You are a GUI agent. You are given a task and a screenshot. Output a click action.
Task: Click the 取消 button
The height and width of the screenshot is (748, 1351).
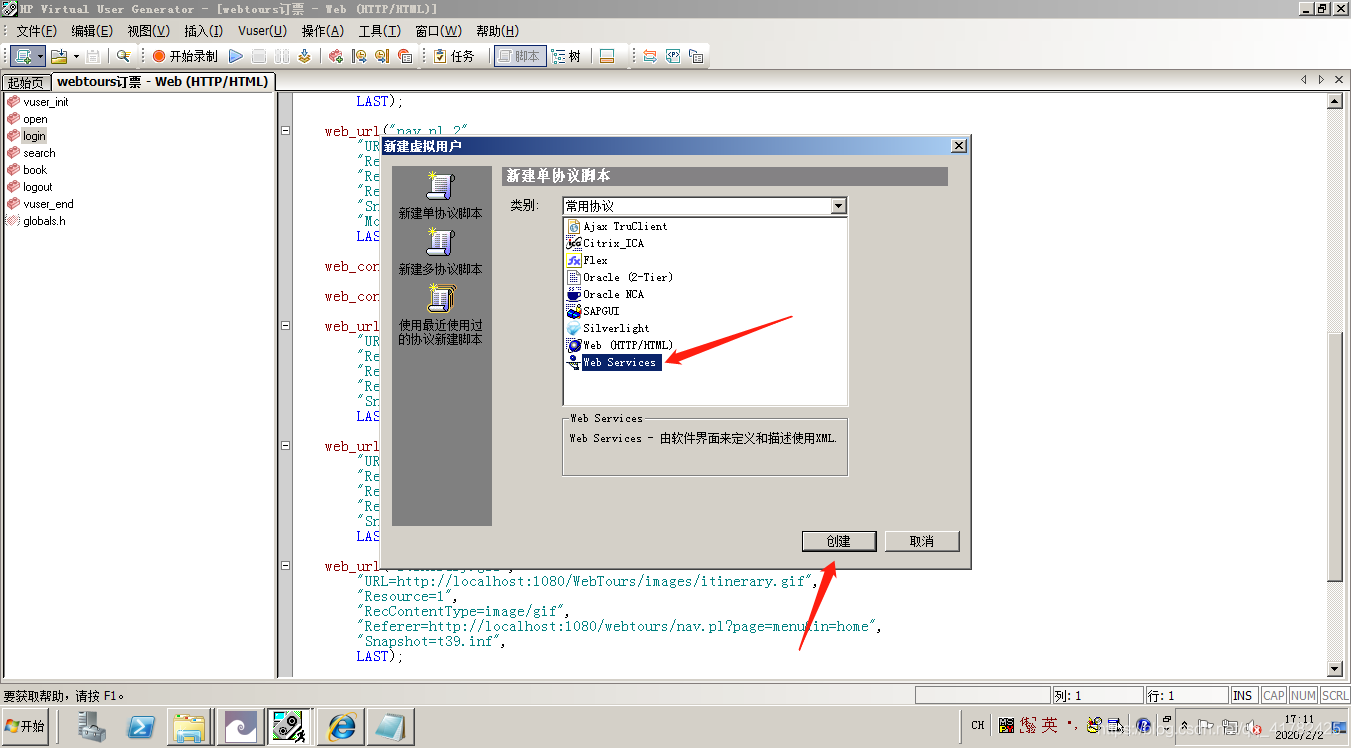(922, 541)
